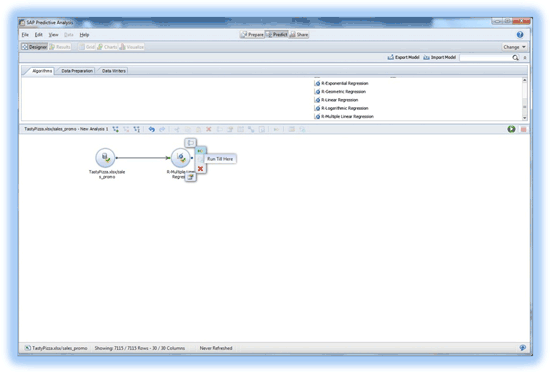
Task: Switch to the Data Preparation tab
Action: 77,71
